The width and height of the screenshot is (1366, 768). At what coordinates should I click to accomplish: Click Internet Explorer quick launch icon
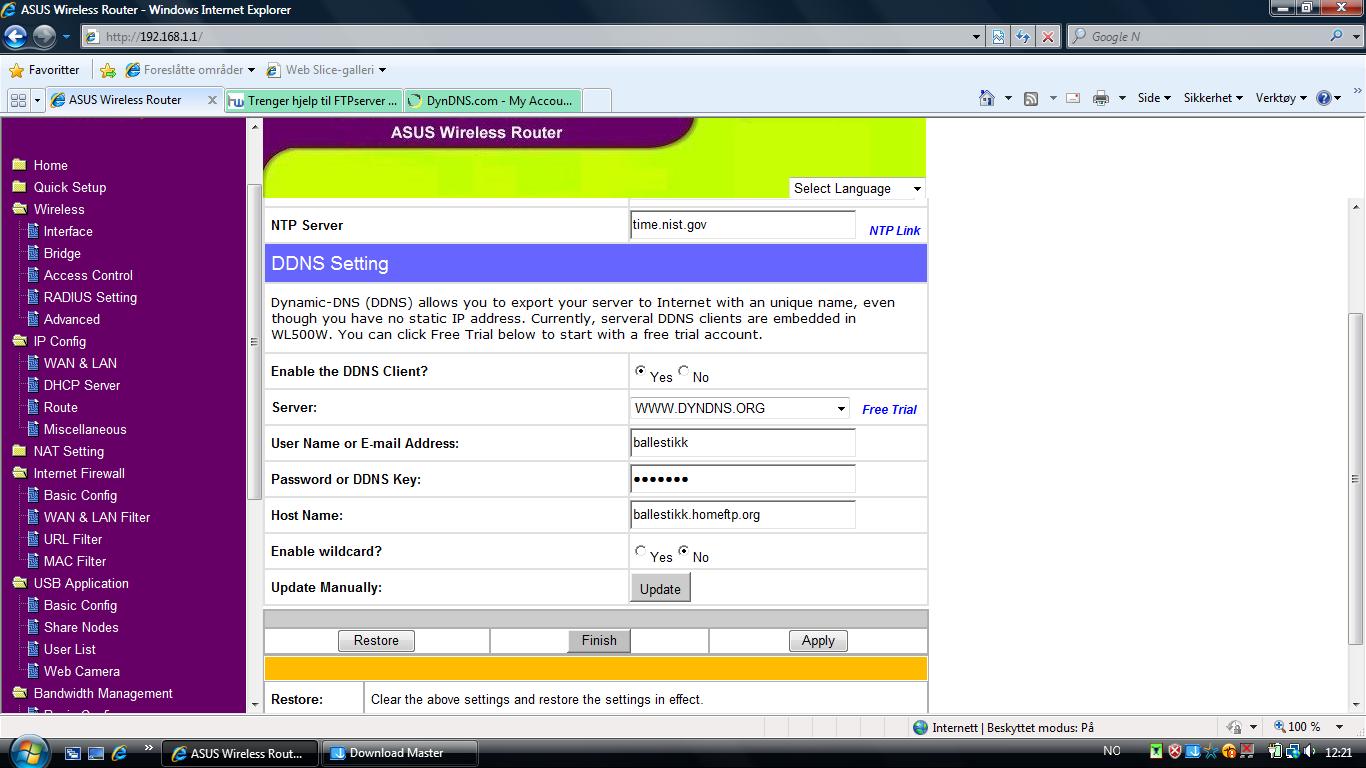coord(120,753)
